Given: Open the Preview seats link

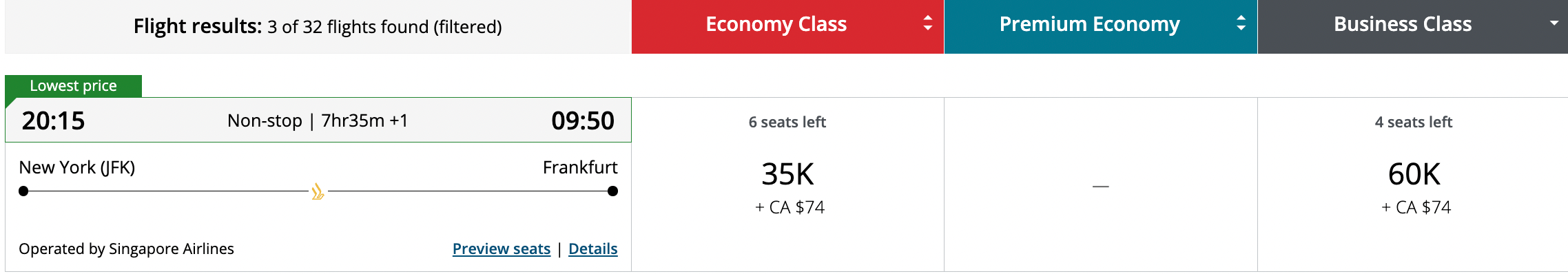Looking at the screenshot, I should pos(502,249).
